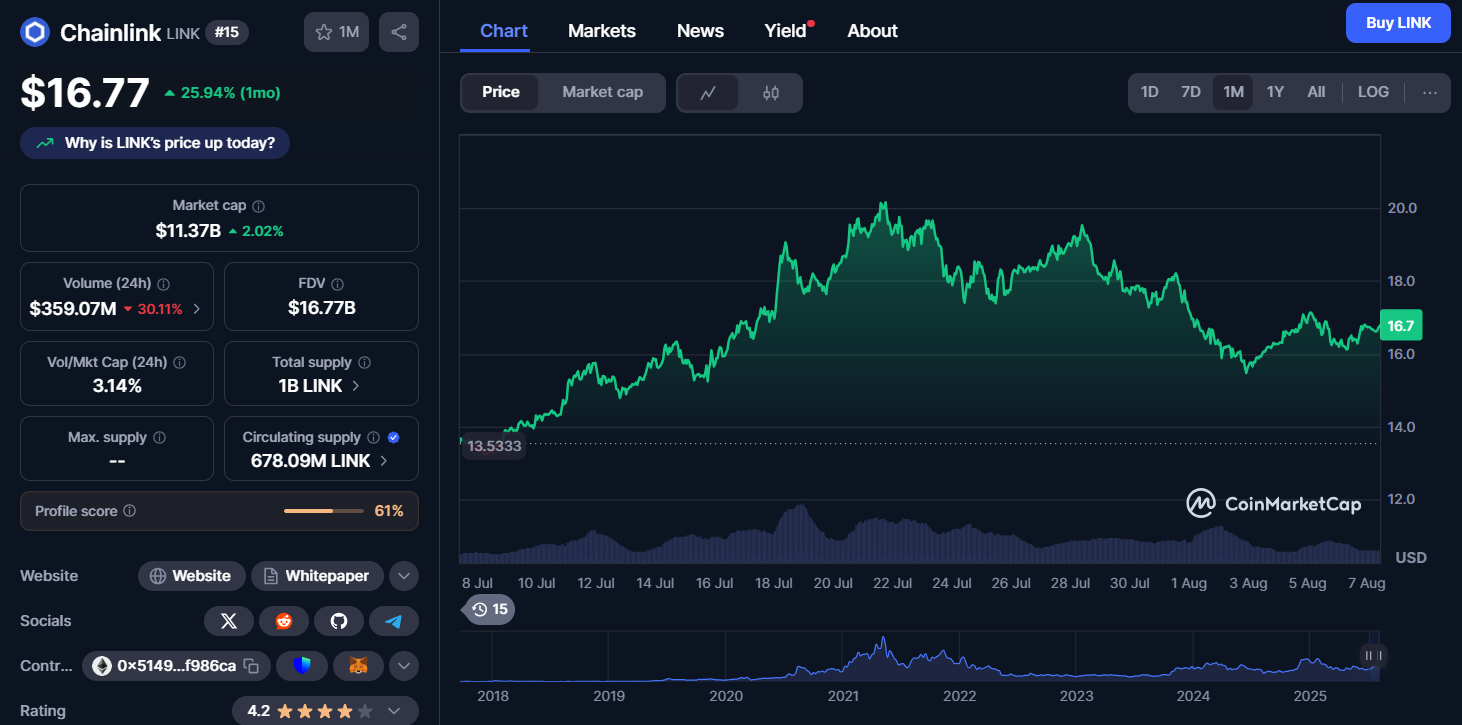Open the Telegram social link
The height and width of the screenshot is (725, 1462).
tap(394, 621)
